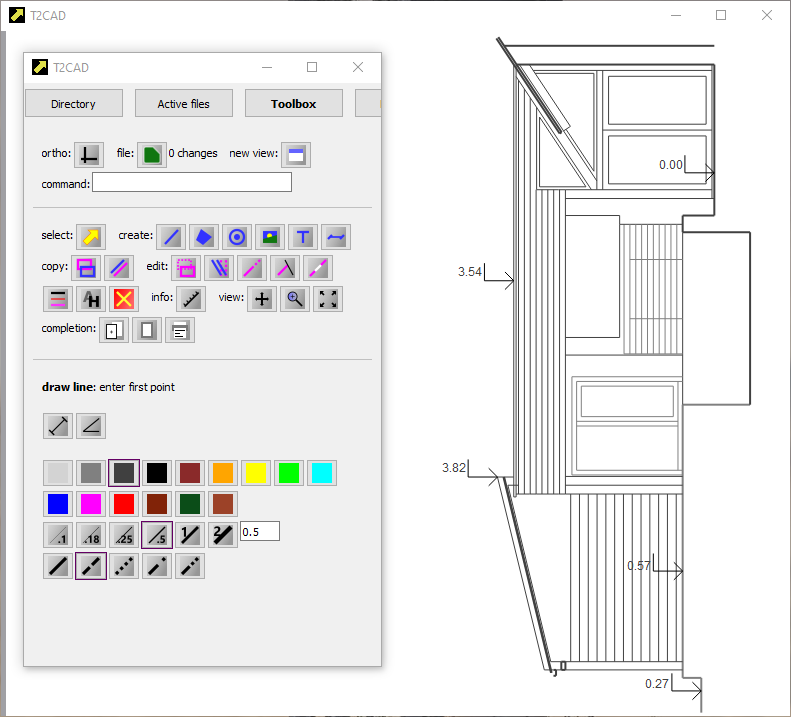Set line width to .1

[x=58, y=535]
